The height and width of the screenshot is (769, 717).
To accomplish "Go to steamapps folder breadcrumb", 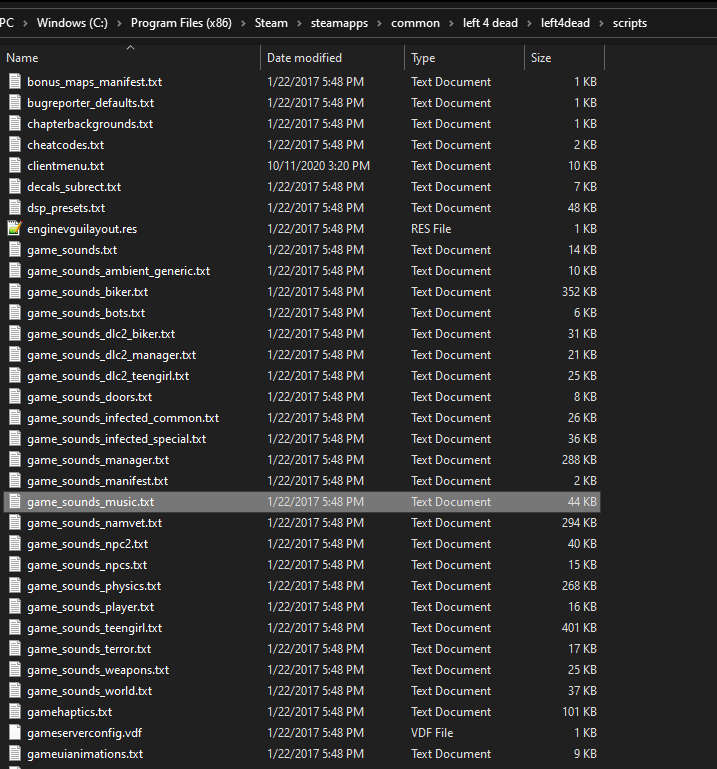I will pos(339,23).
